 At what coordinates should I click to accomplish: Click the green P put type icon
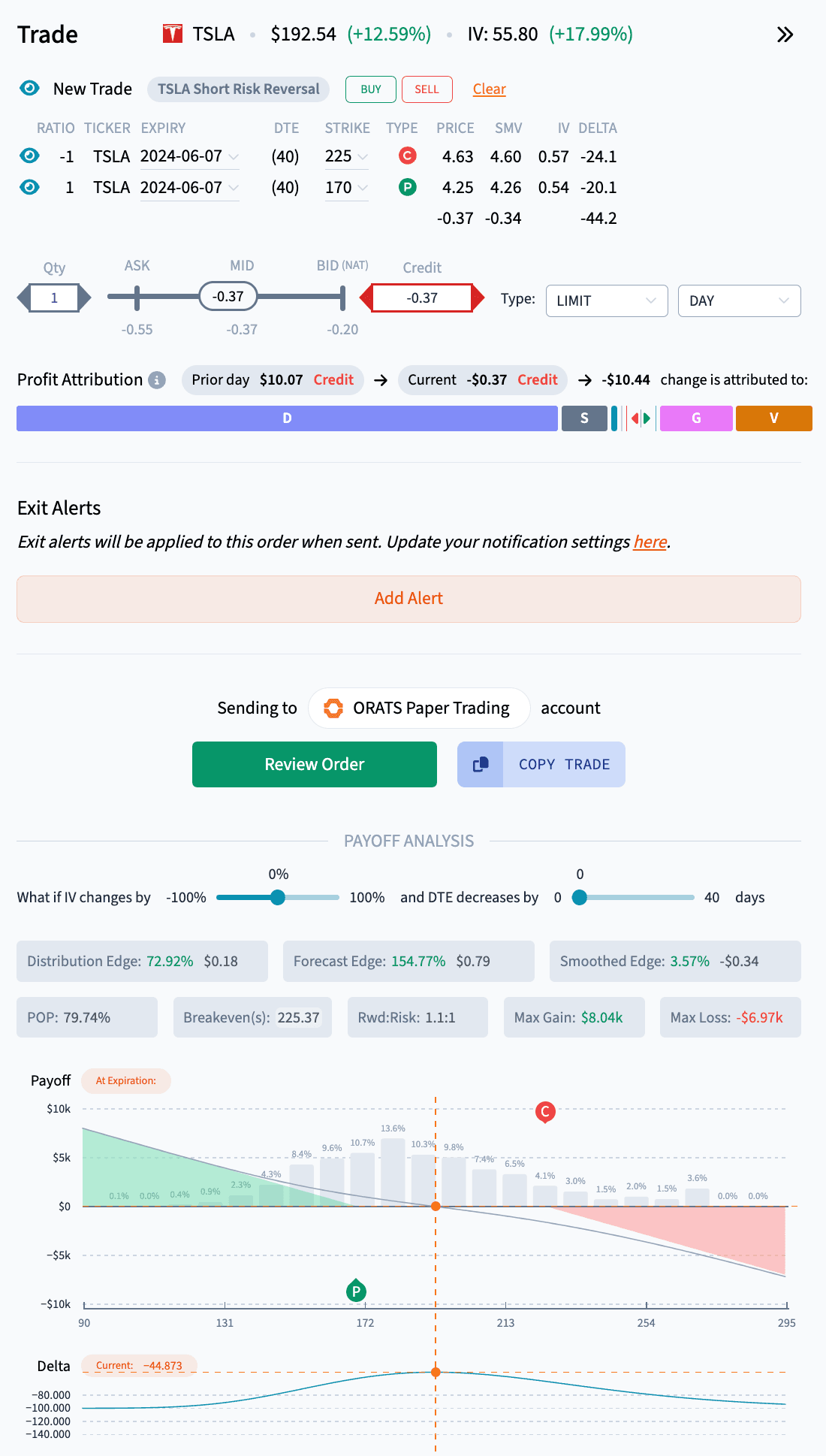407,186
